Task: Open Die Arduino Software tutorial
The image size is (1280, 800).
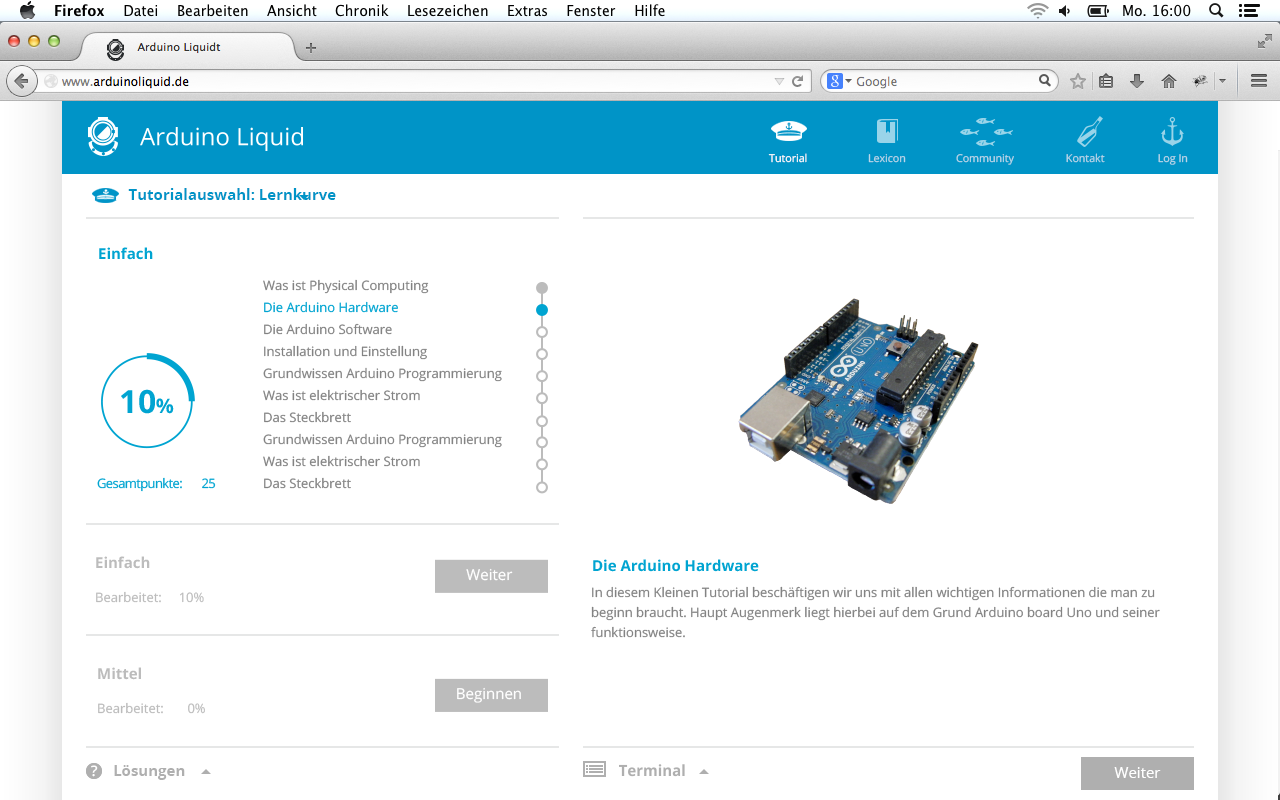Action: tap(328, 329)
